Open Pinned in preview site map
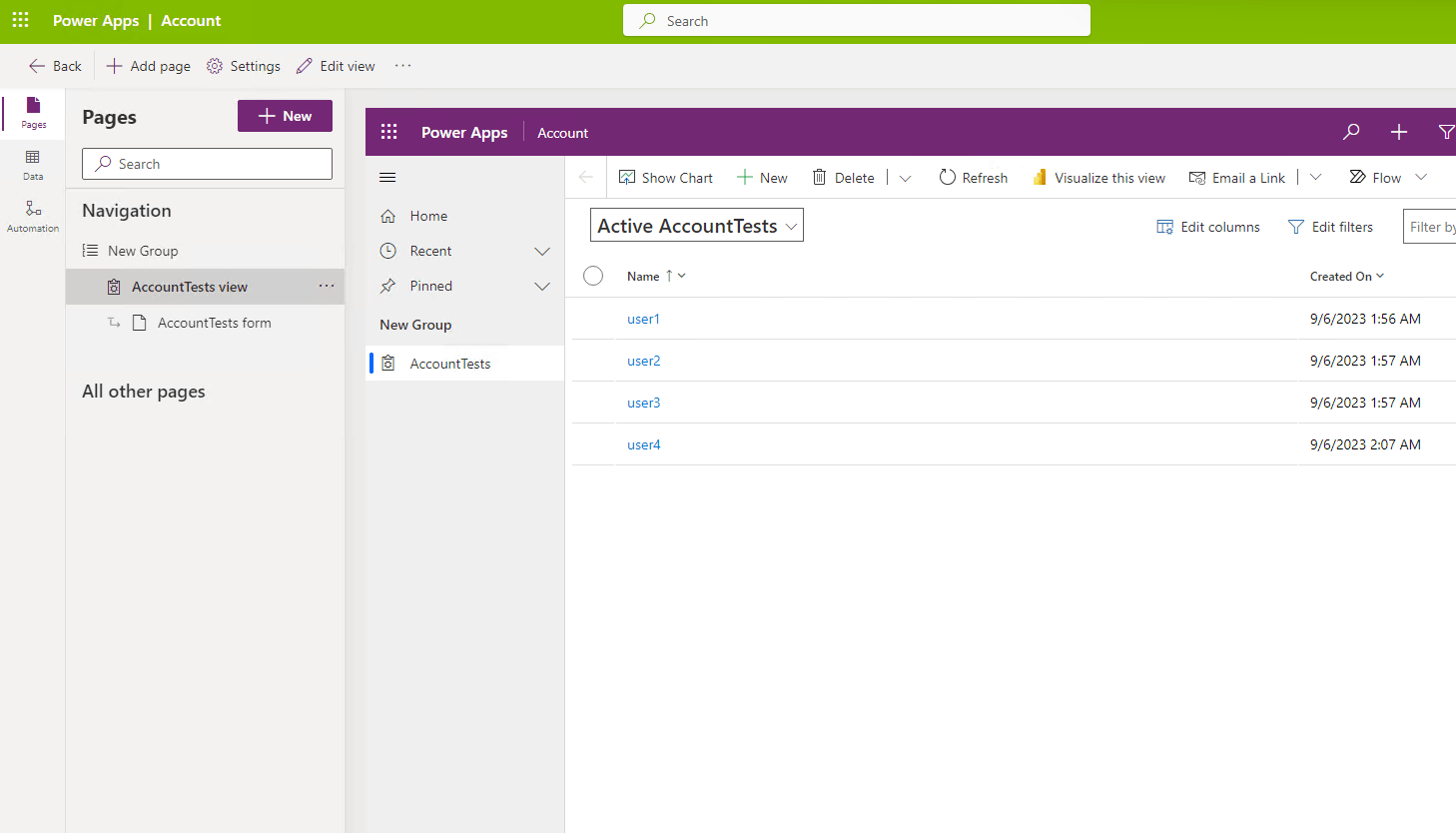 (x=430, y=286)
